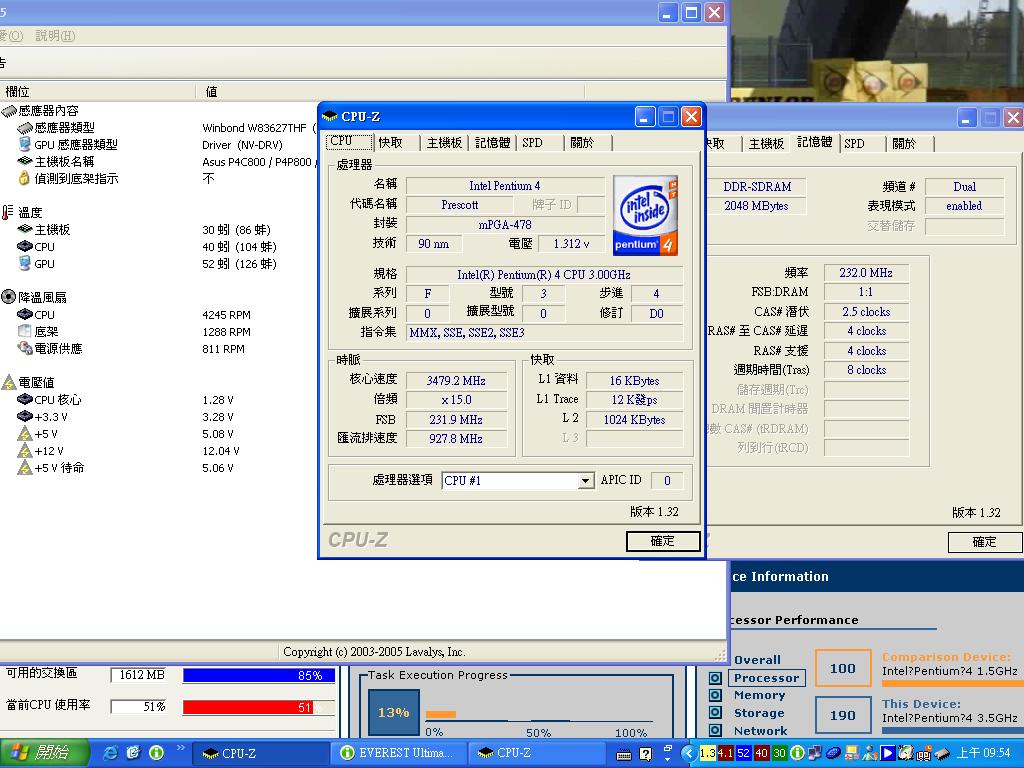This screenshot has height=768, width=1024.
Task: Click the Intel Inside Pentium 4 logo
Action: click(645, 215)
